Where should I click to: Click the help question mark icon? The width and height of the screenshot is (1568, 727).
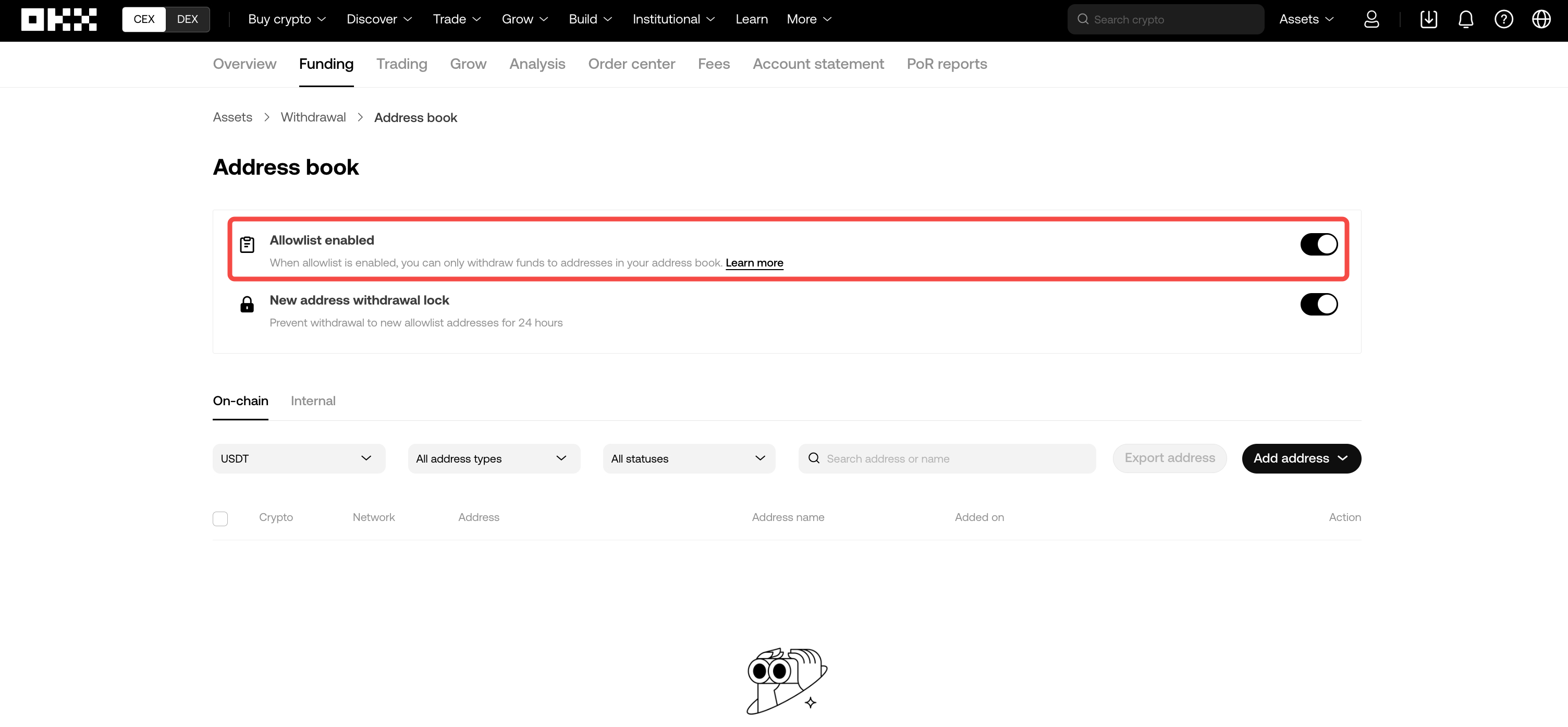pyautogui.click(x=1503, y=19)
